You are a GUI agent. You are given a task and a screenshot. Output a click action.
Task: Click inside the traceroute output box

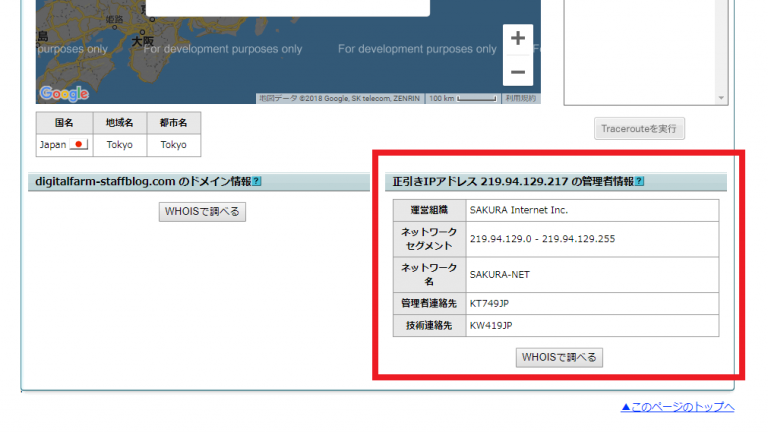coord(640,51)
